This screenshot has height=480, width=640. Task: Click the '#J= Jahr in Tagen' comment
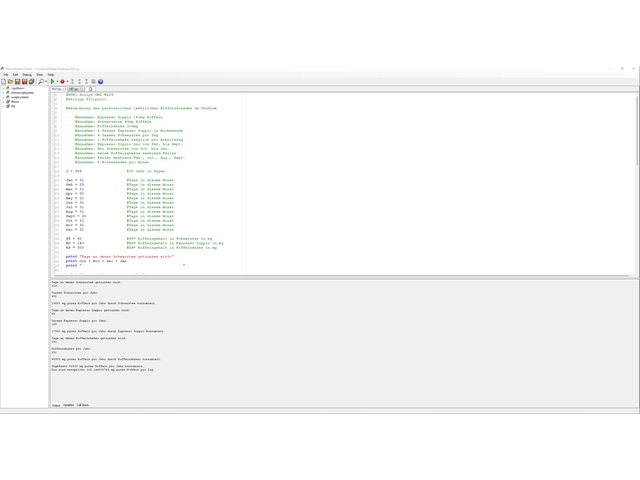146,171
